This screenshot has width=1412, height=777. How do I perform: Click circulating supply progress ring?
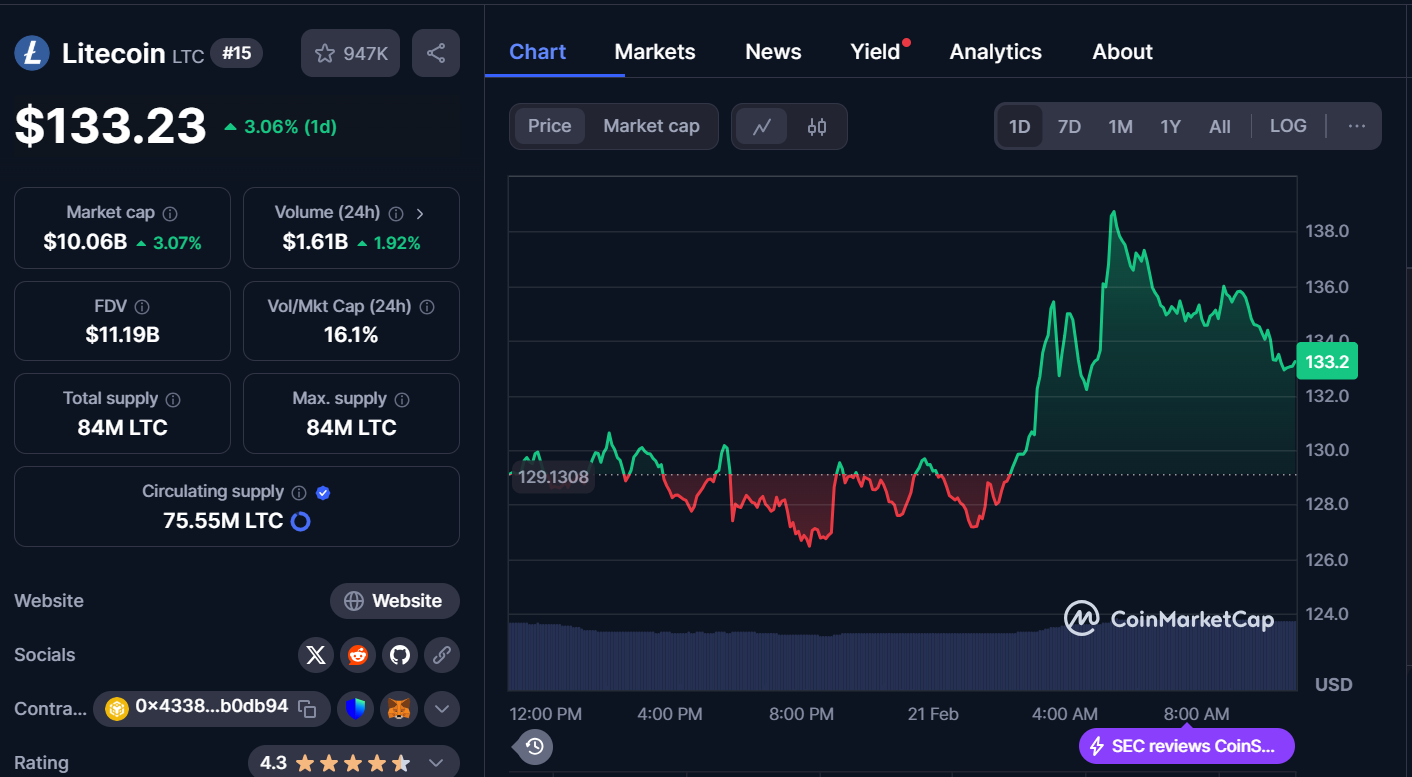pos(300,521)
